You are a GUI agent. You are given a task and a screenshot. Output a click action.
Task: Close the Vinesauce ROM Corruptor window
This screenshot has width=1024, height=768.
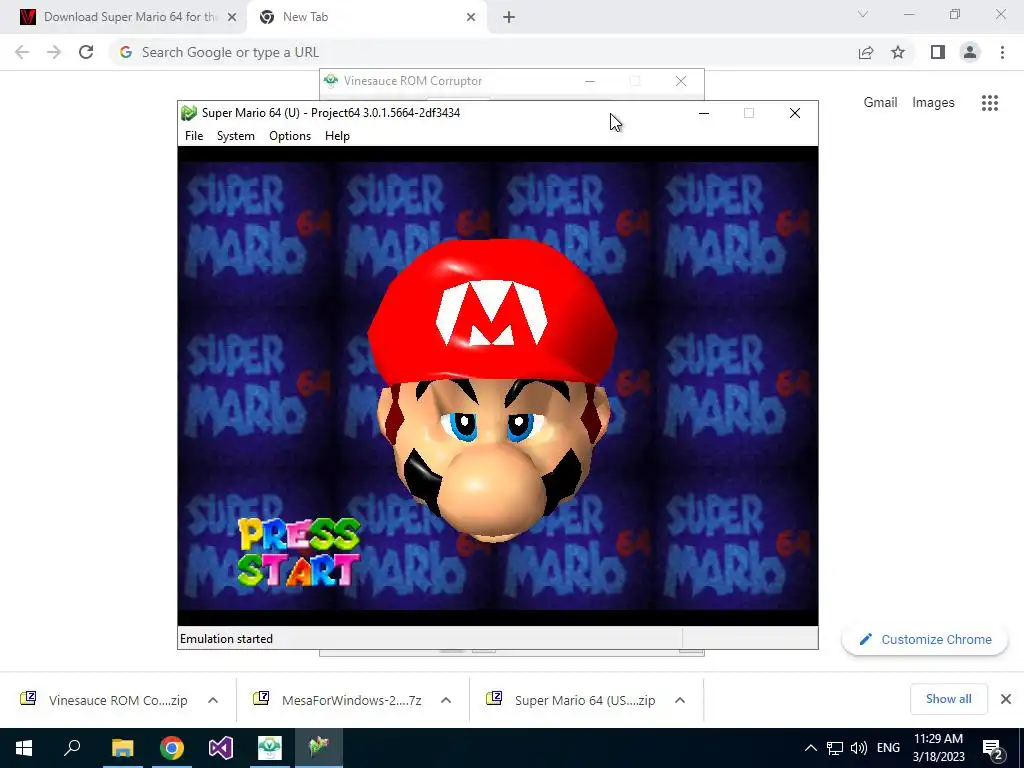point(680,81)
